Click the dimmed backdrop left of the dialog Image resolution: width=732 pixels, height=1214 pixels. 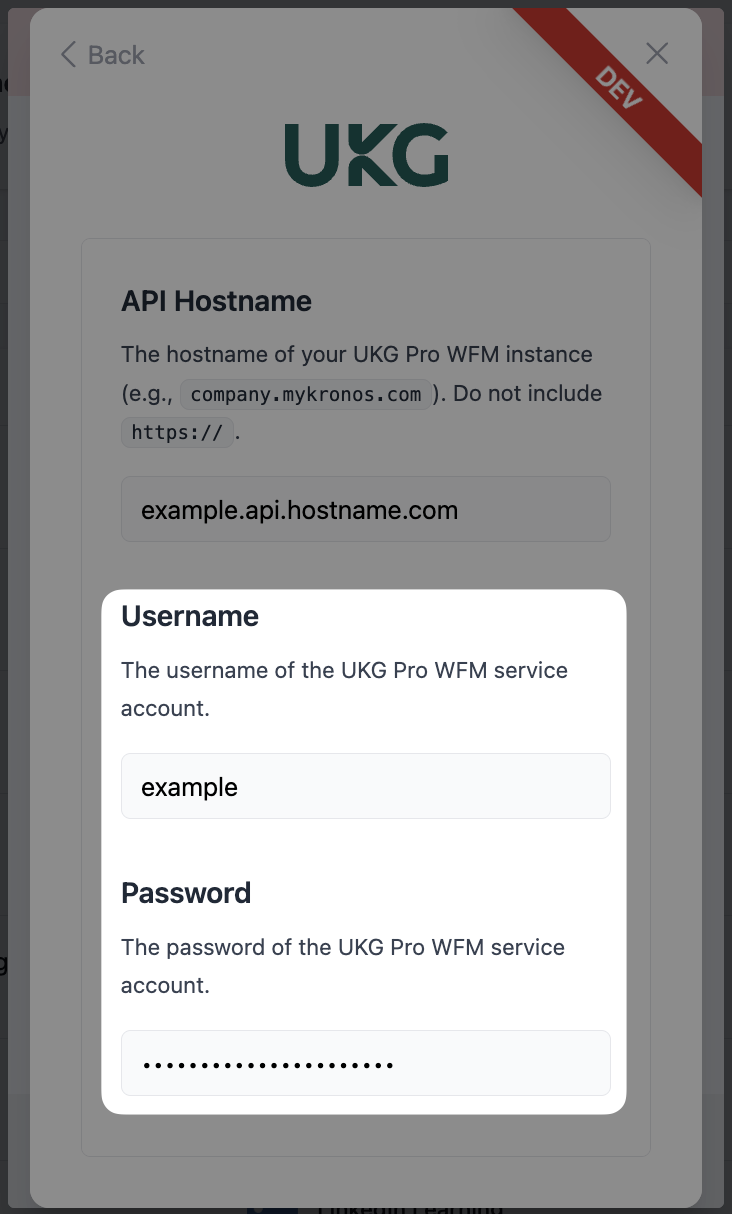[x=14, y=600]
